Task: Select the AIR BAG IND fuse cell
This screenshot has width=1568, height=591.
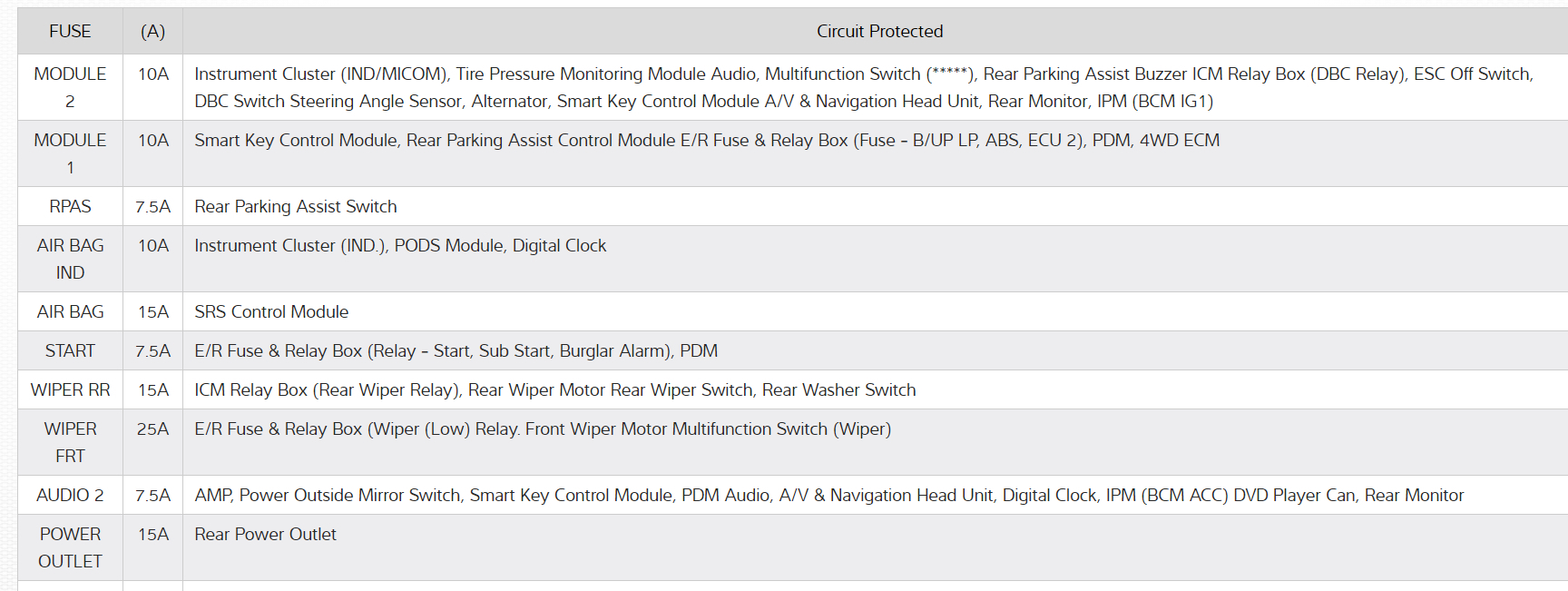Action: (x=70, y=259)
